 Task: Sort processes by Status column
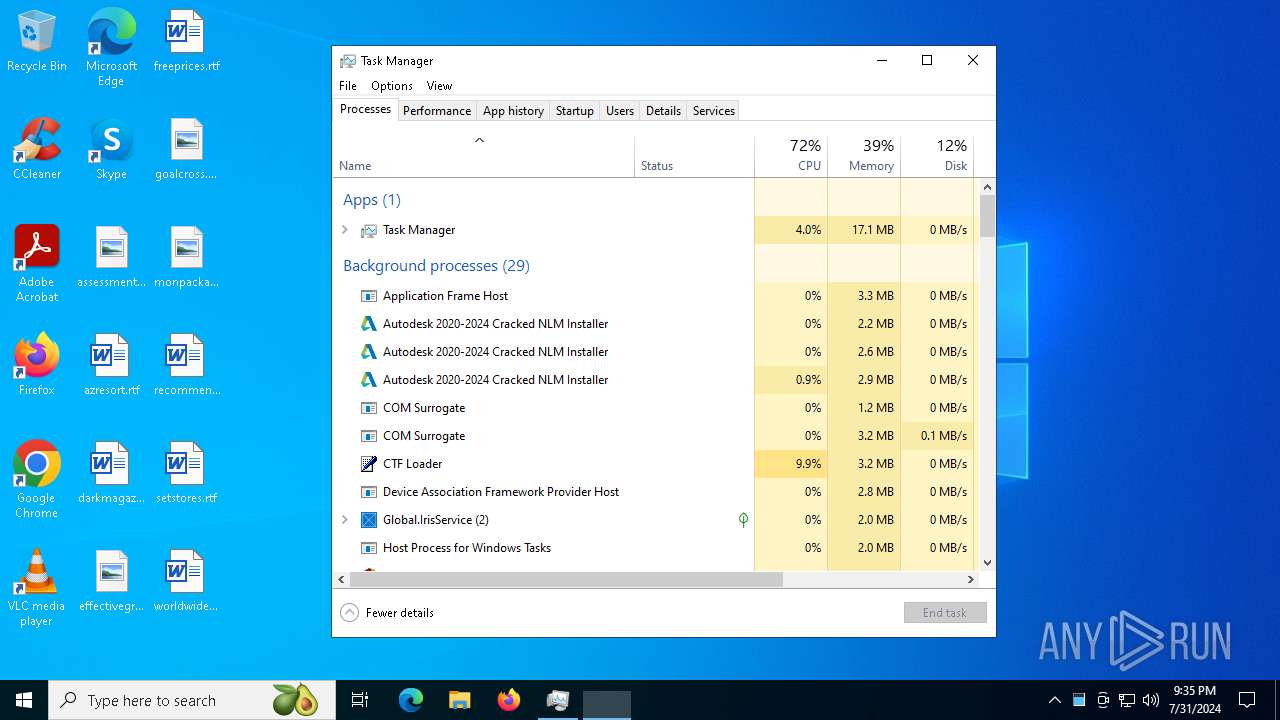[x=694, y=156]
